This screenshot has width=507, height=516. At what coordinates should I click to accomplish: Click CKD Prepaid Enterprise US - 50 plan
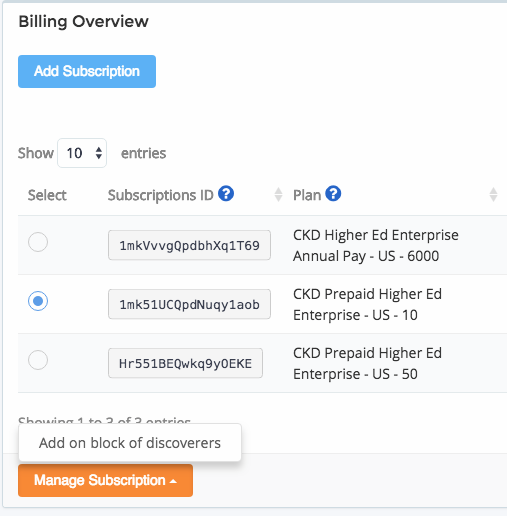coord(367,364)
